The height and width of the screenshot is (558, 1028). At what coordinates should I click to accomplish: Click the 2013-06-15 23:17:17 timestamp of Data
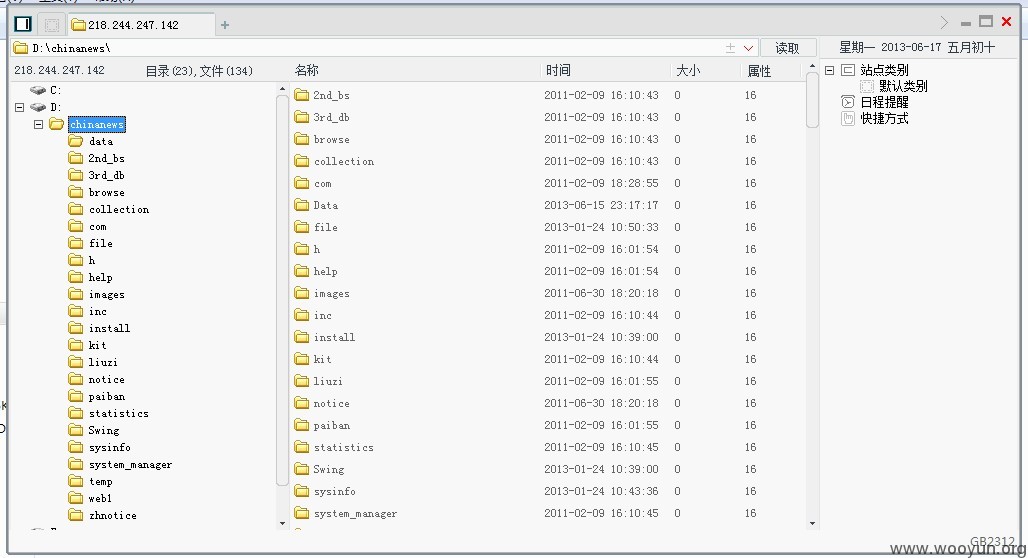(x=601, y=205)
